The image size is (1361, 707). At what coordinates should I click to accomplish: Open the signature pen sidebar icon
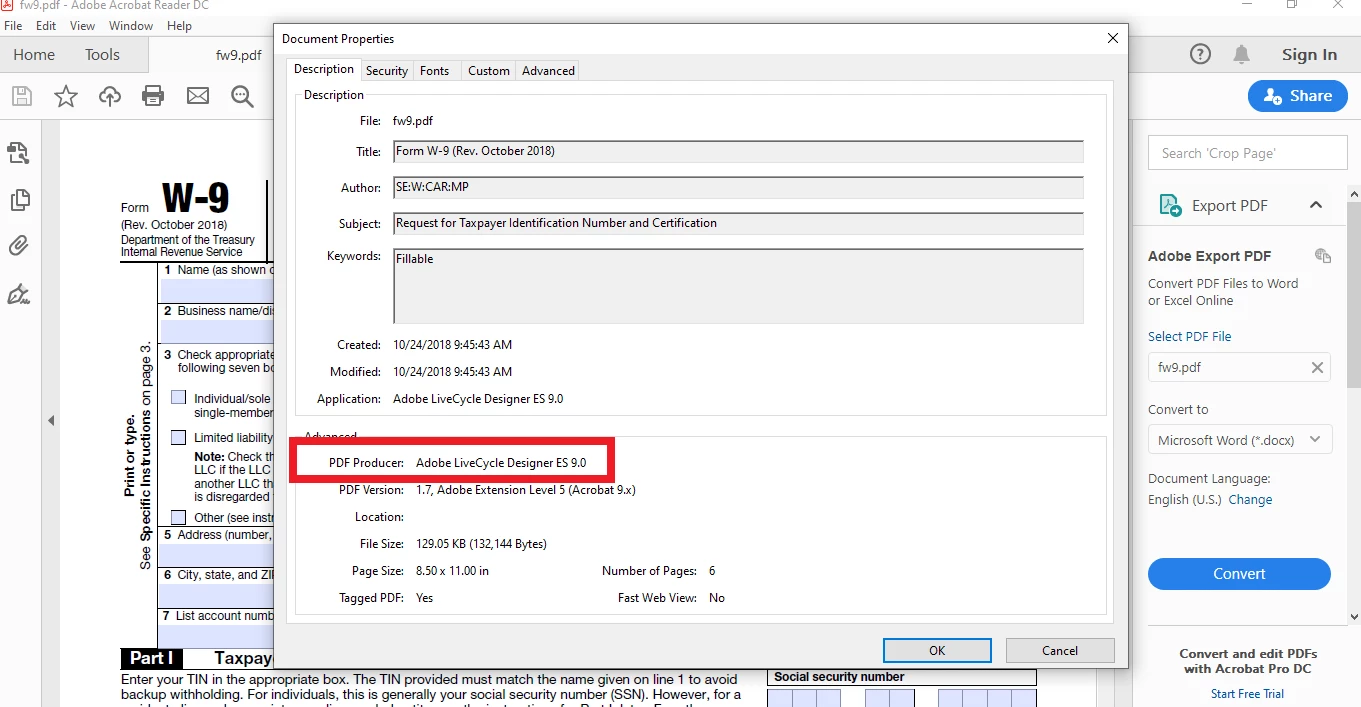pos(18,294)
